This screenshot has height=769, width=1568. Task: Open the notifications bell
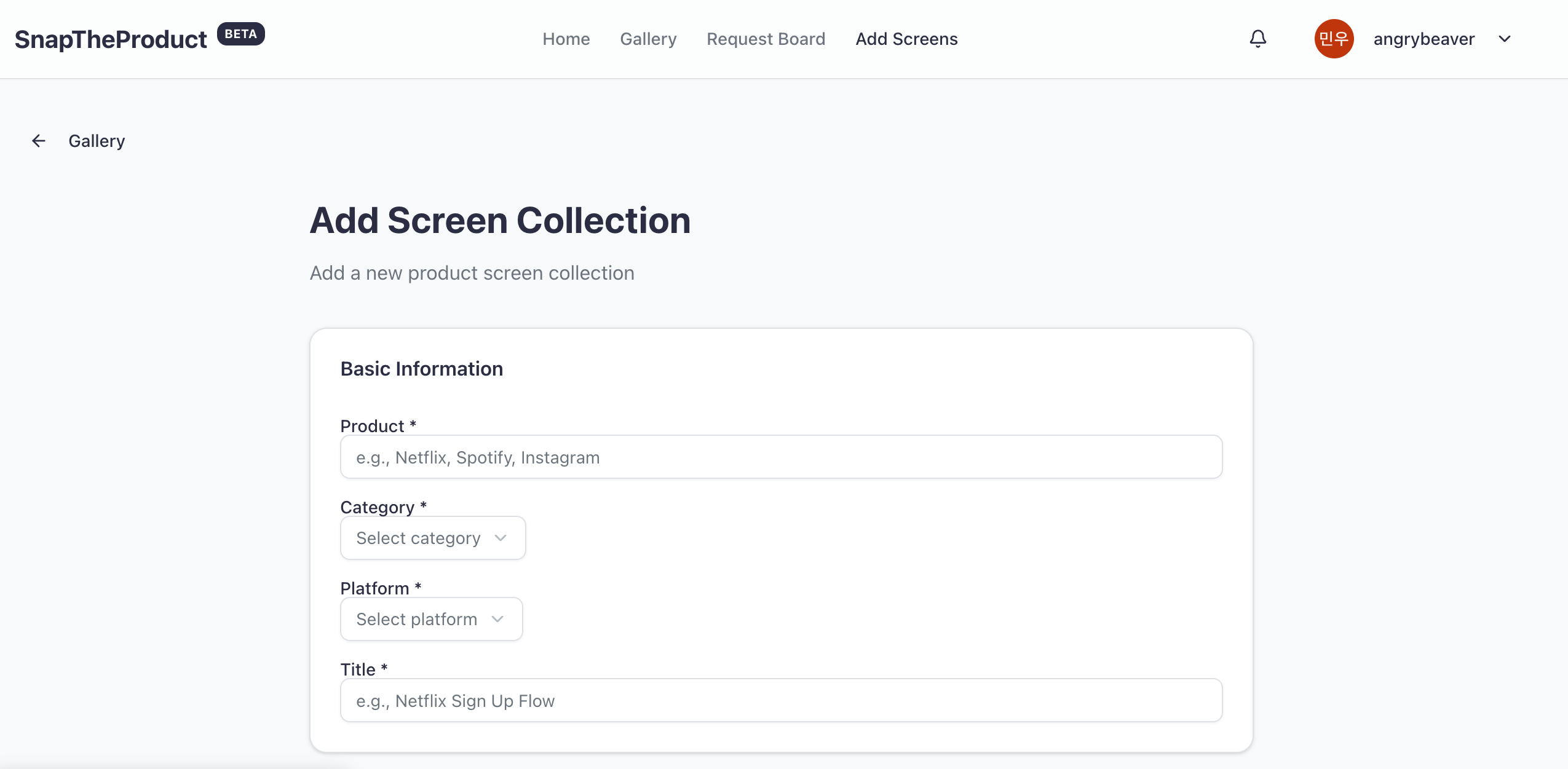click(x=1257, y=39)
